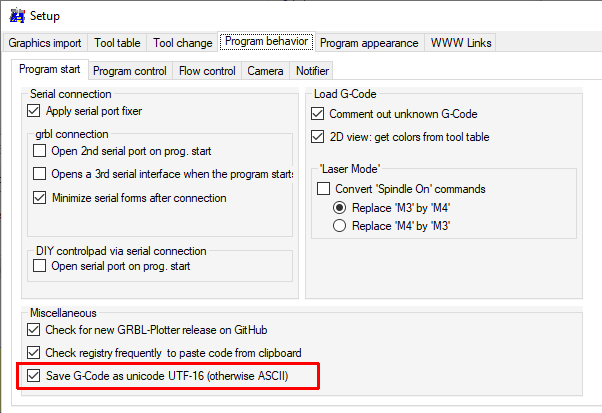Viewport: 602px width, 413px height.
Task: Toggle Save G-Code as unicode UTF-16
Action: tap(36, 376)
